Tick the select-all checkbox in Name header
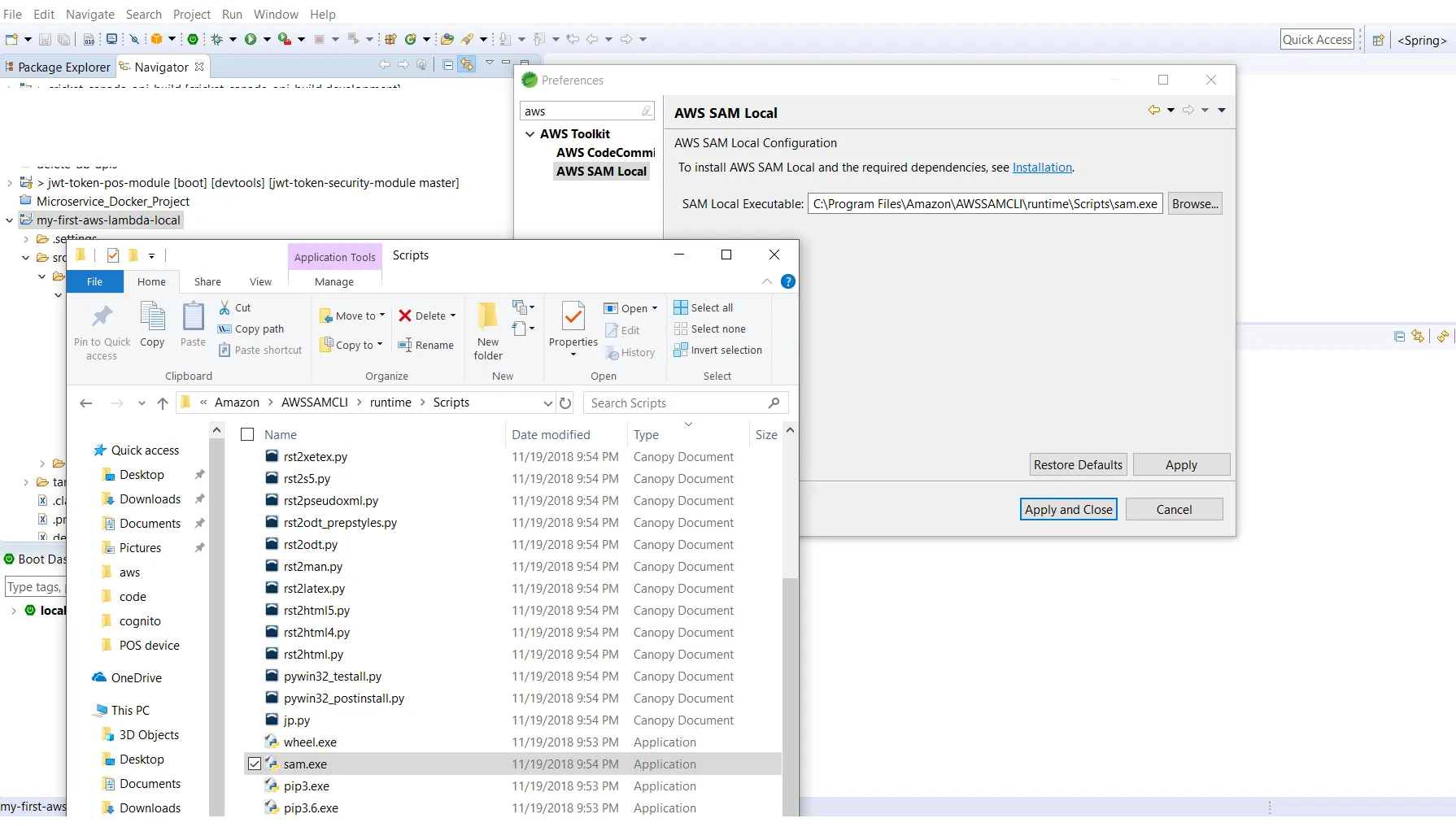1456x827 pixels. point(248,434)
